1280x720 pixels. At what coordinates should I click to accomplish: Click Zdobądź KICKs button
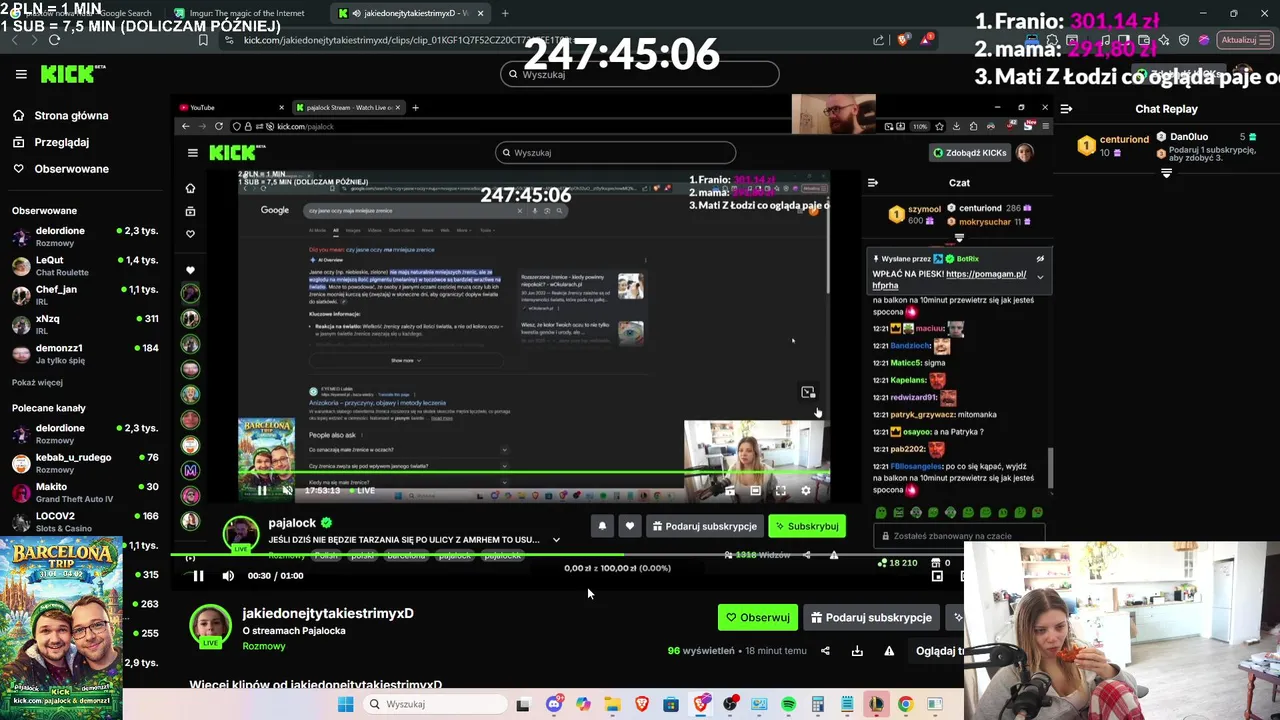tap(970, 152)
